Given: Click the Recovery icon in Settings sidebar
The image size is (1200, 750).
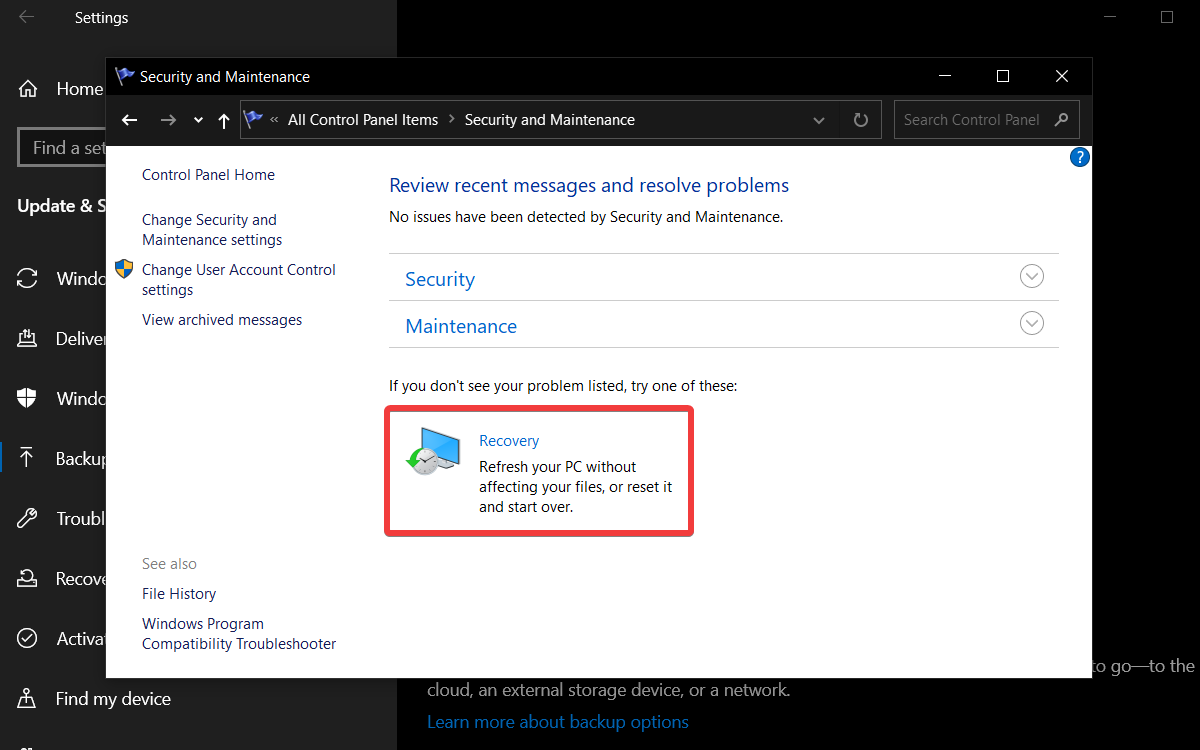Looking at the screenshot, I should coord(28,578).
